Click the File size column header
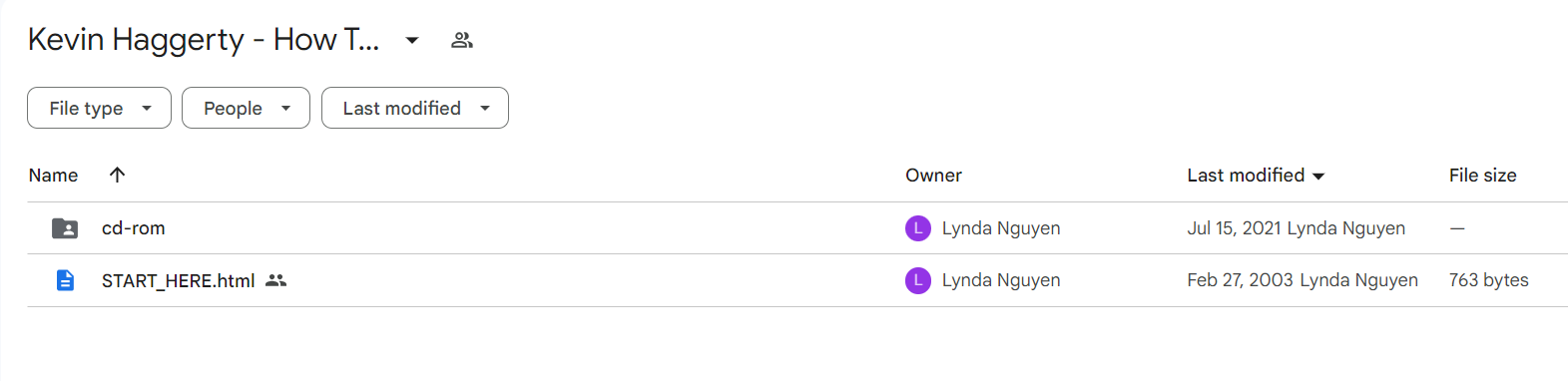Image resolution: width=1568 pixels, height=381 pixels. pos(1482,175)
